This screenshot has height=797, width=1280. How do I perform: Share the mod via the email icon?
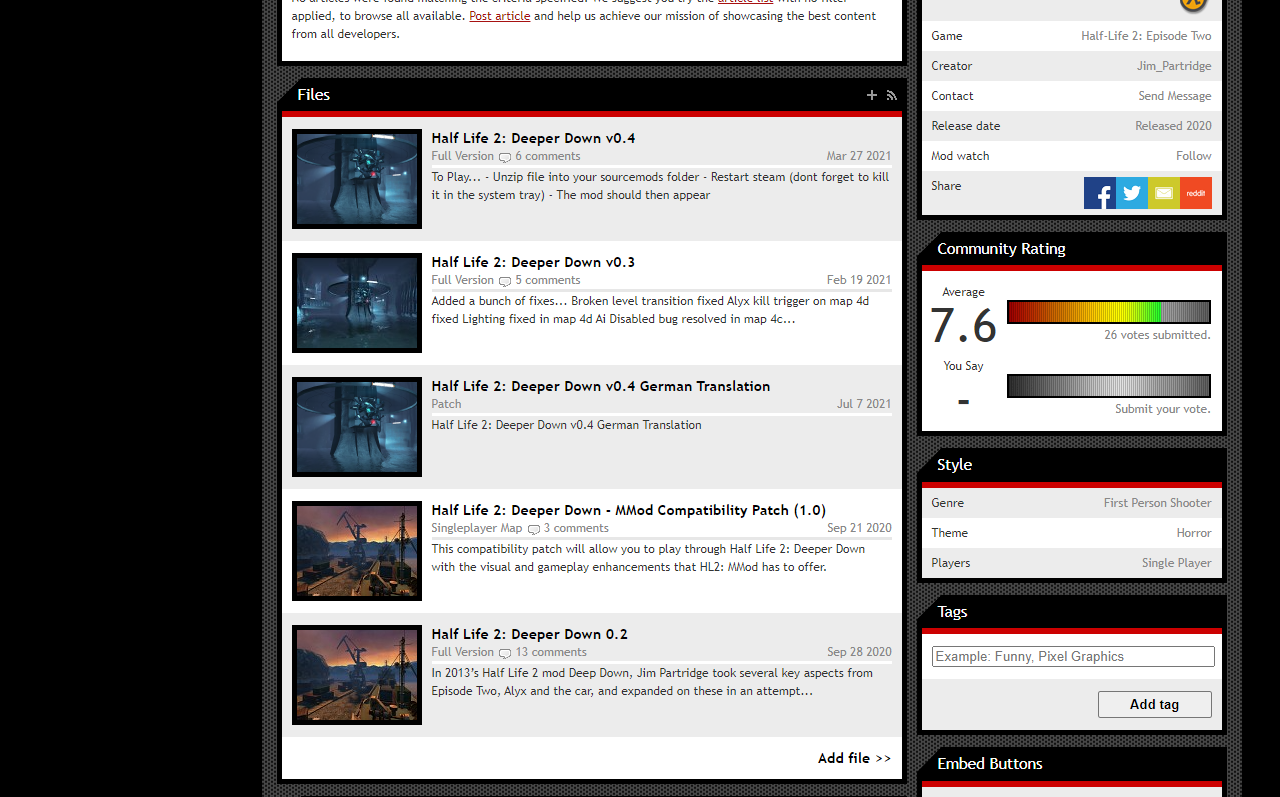click(1164, 193)
